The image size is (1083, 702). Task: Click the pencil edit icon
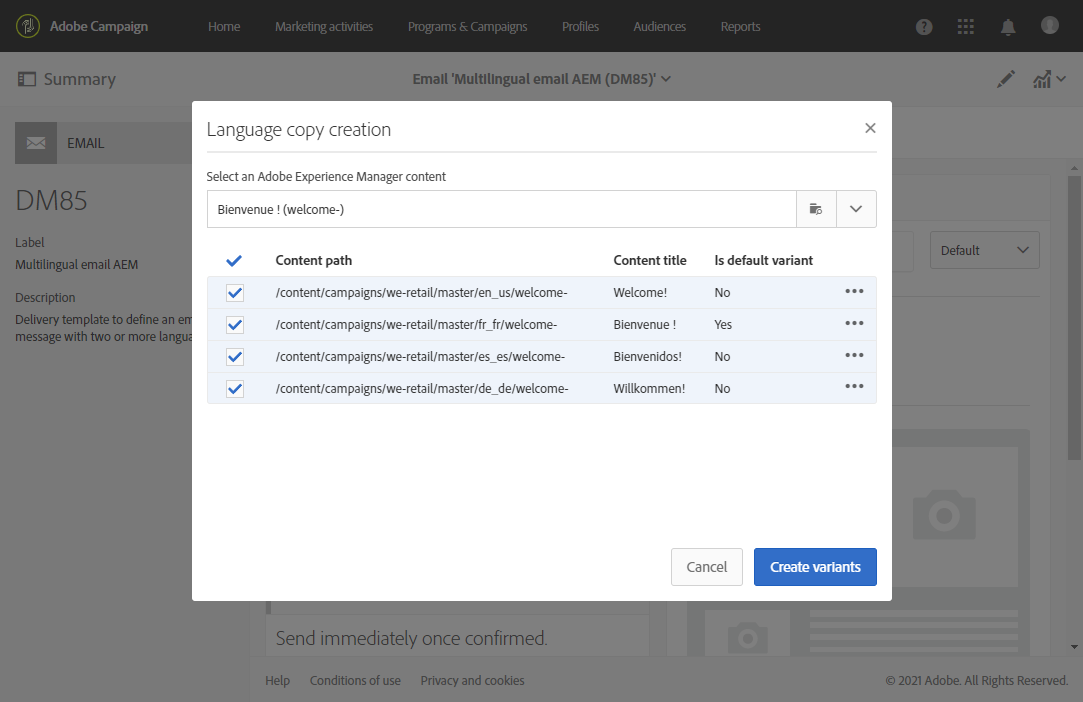[x=1006, y=80]
